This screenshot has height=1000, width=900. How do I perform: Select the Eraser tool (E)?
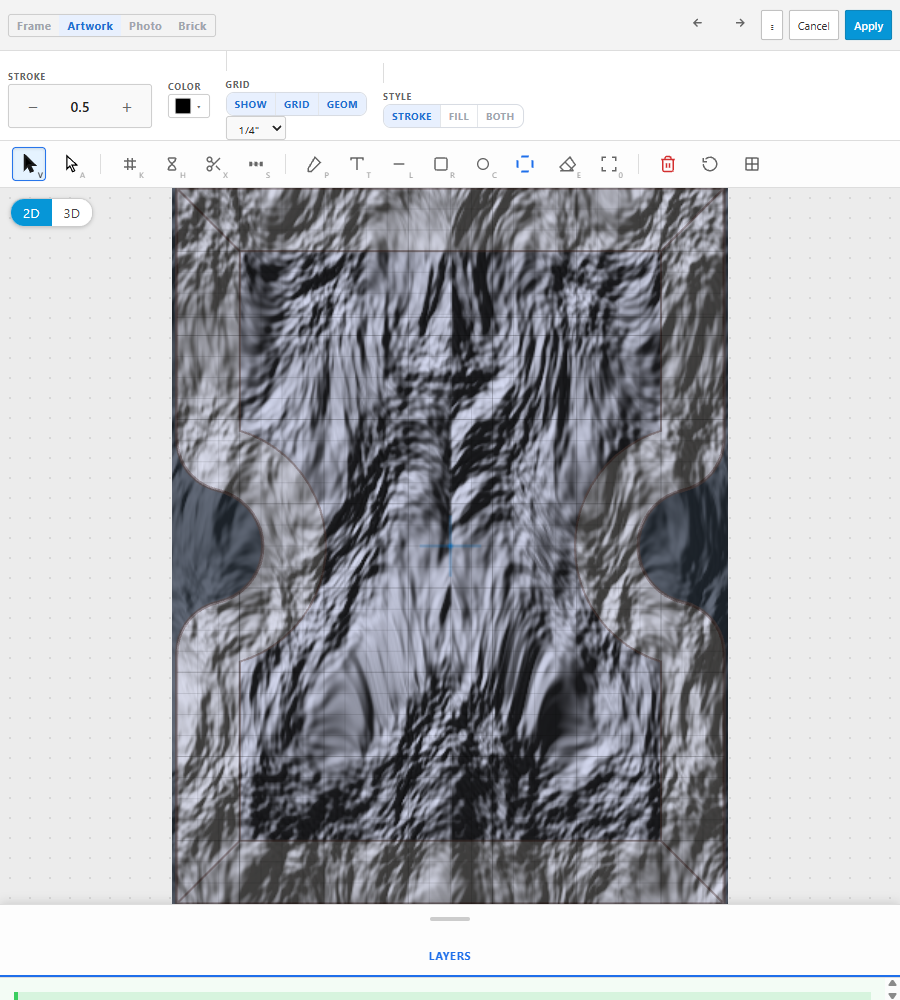(x=567, y=164)
